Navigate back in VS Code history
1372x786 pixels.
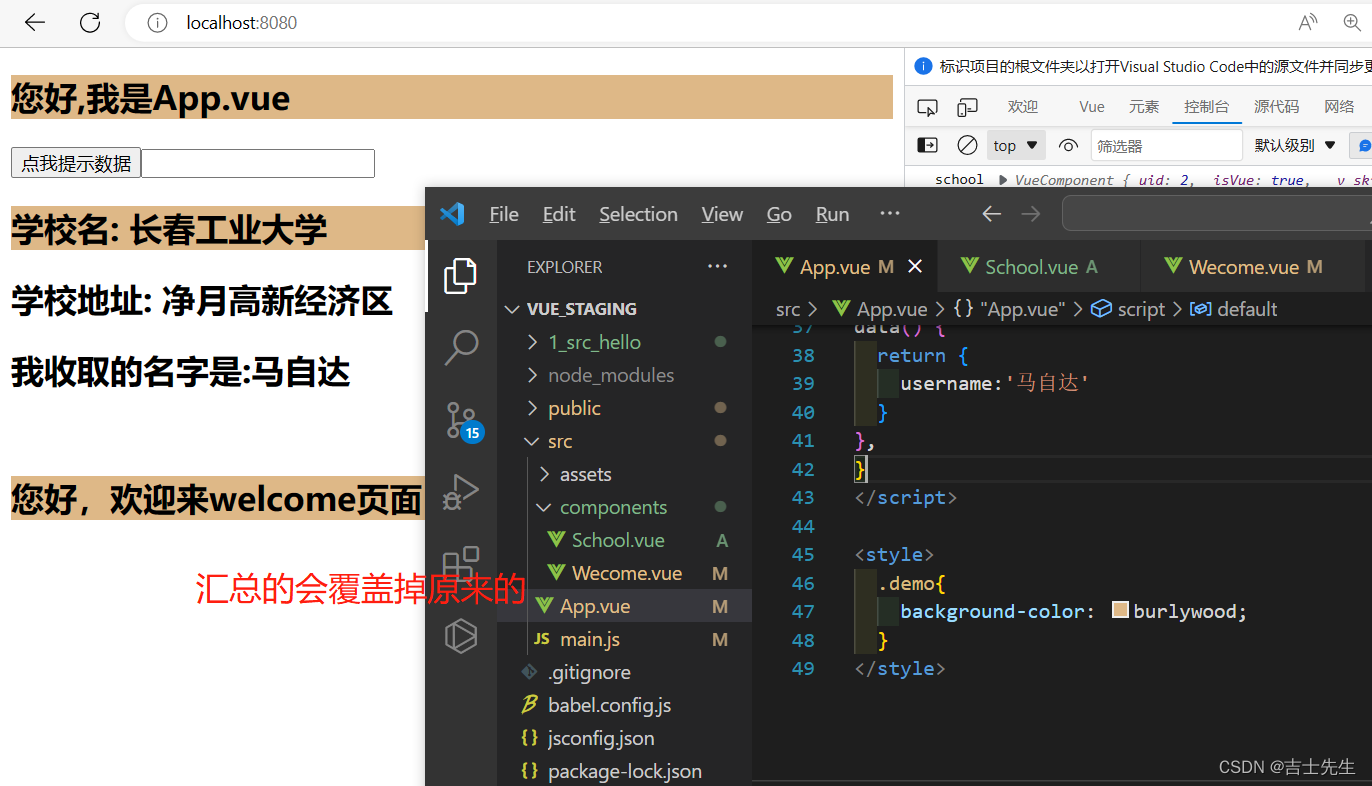tap(991, 213)
